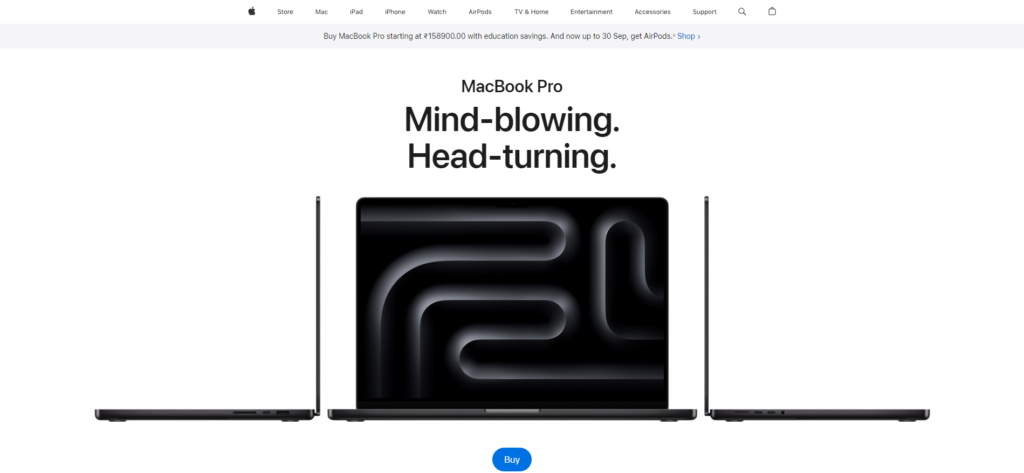Click the MacBook Pro heading text
The width and height of the screenshot is (1024, 473).
[x=511, y=86]
